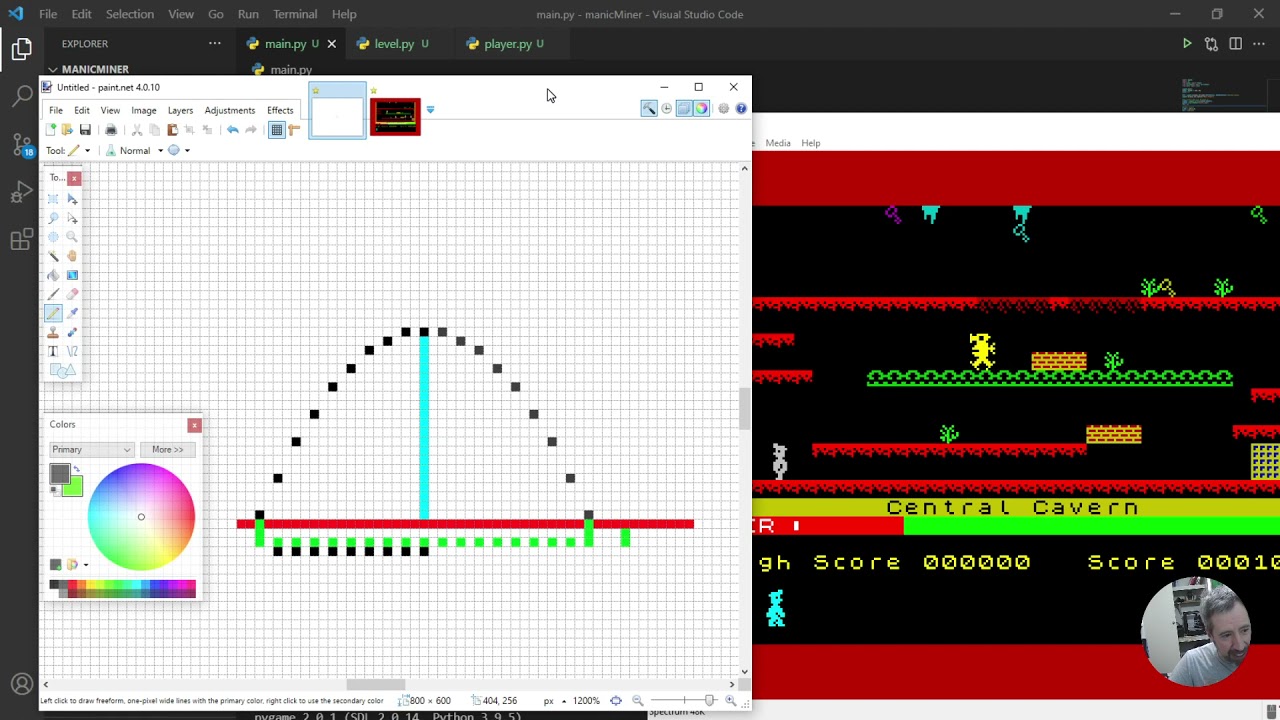Viewport: 1280px width, 720px height.
Task: Toggle the Colors window button
Action: click(701, 109)
